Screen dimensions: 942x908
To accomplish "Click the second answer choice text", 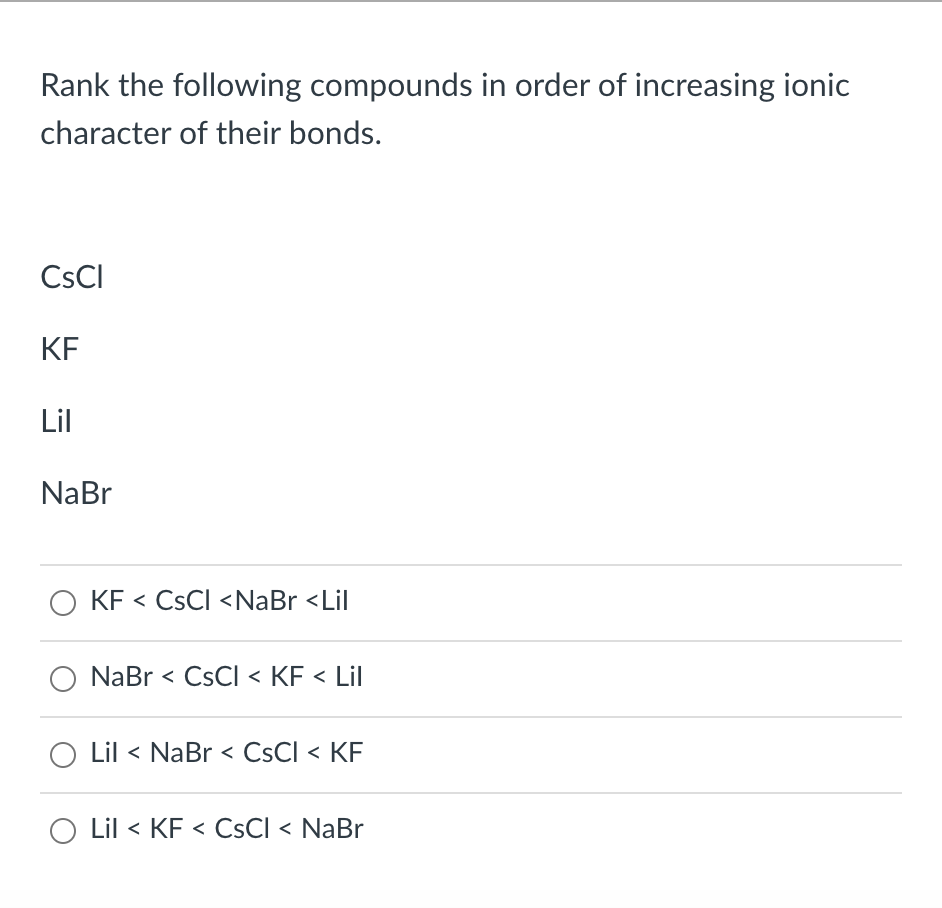I will tap(226, 677).
